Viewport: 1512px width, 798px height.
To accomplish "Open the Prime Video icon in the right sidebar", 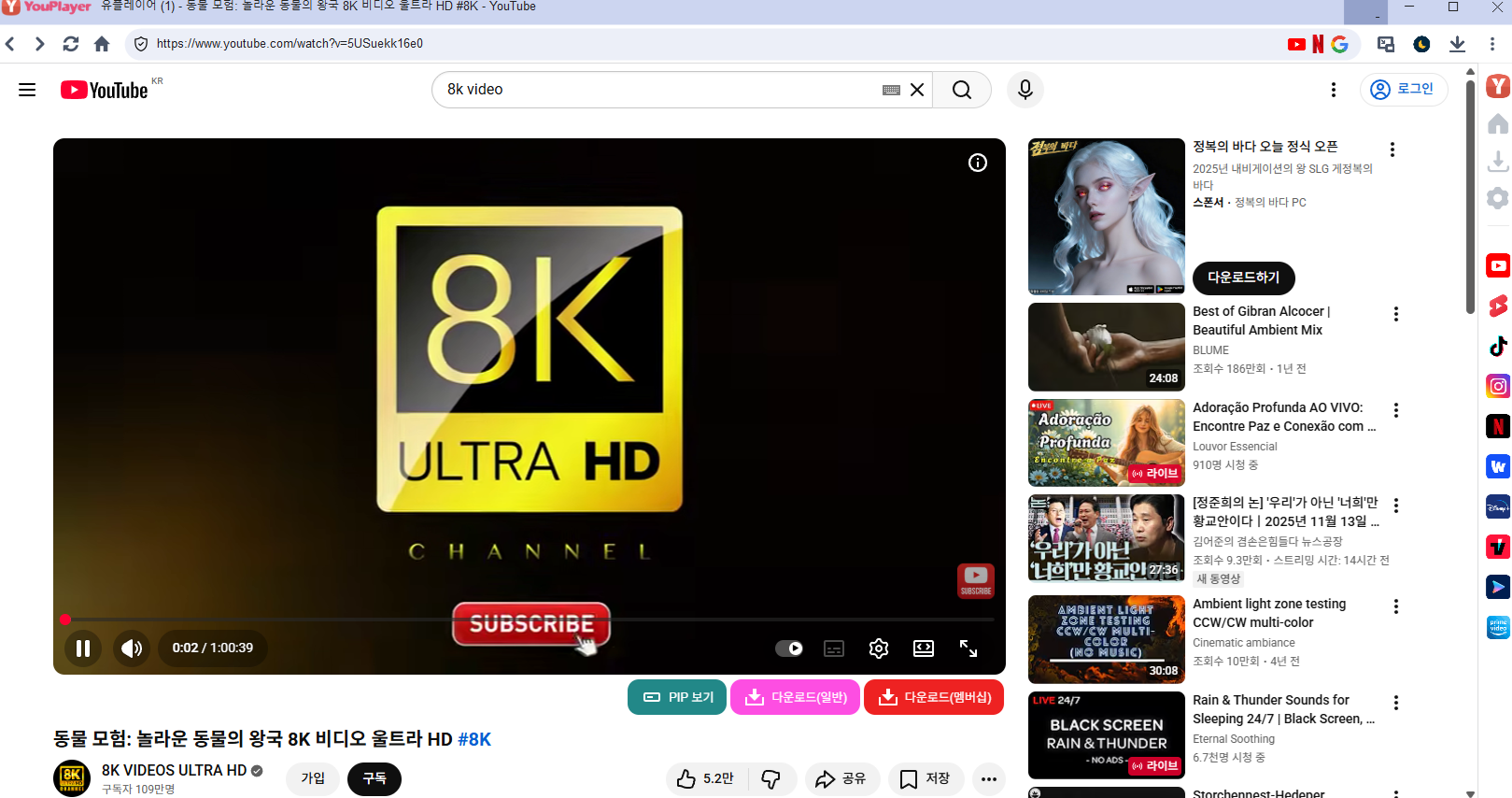I will [x=1498, y=627].
